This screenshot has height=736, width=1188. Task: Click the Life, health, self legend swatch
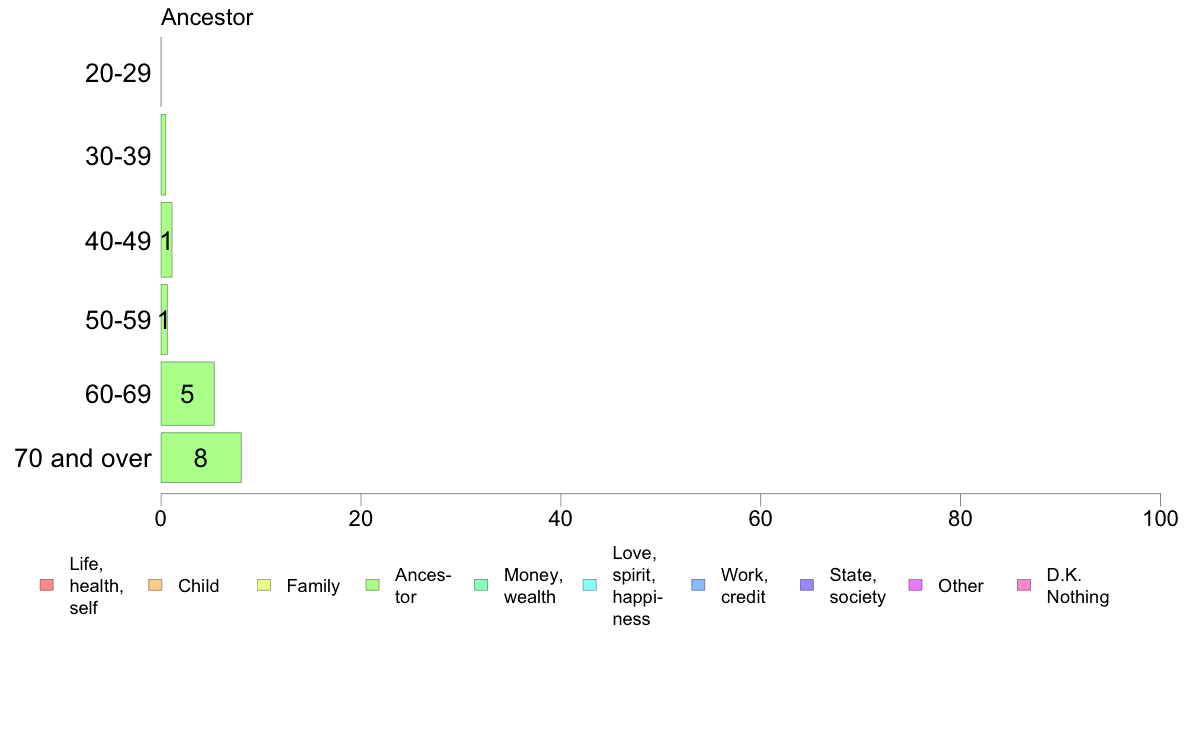pos(47,585)
